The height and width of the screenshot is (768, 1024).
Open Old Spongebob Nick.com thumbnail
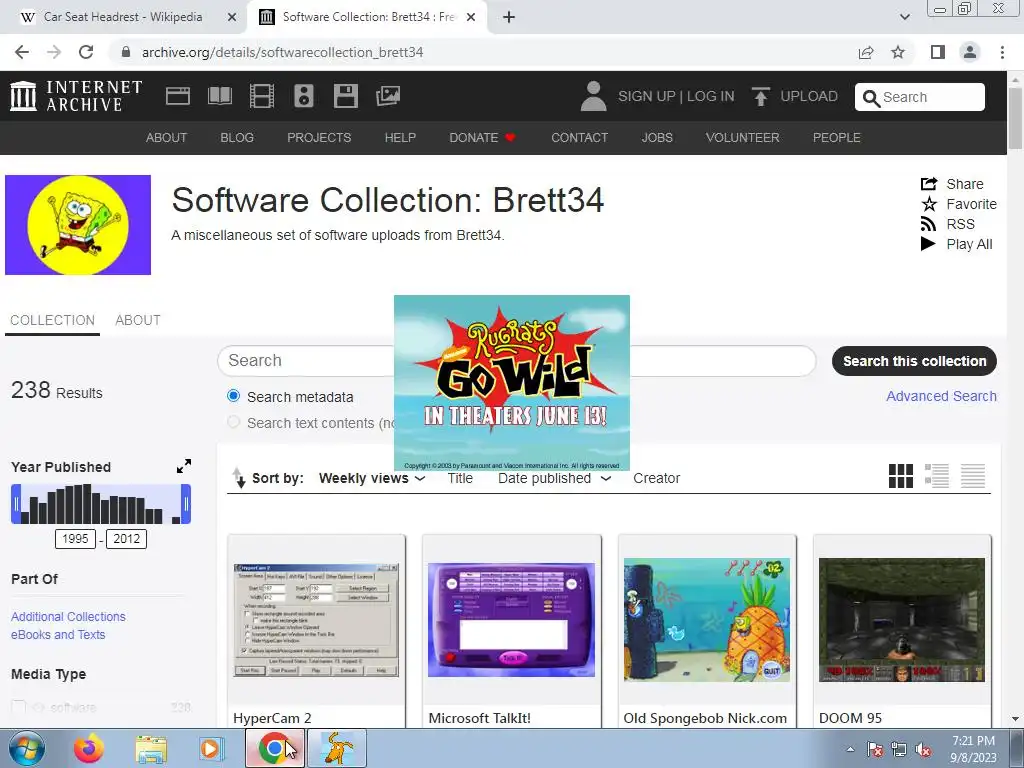click(707, 620)
